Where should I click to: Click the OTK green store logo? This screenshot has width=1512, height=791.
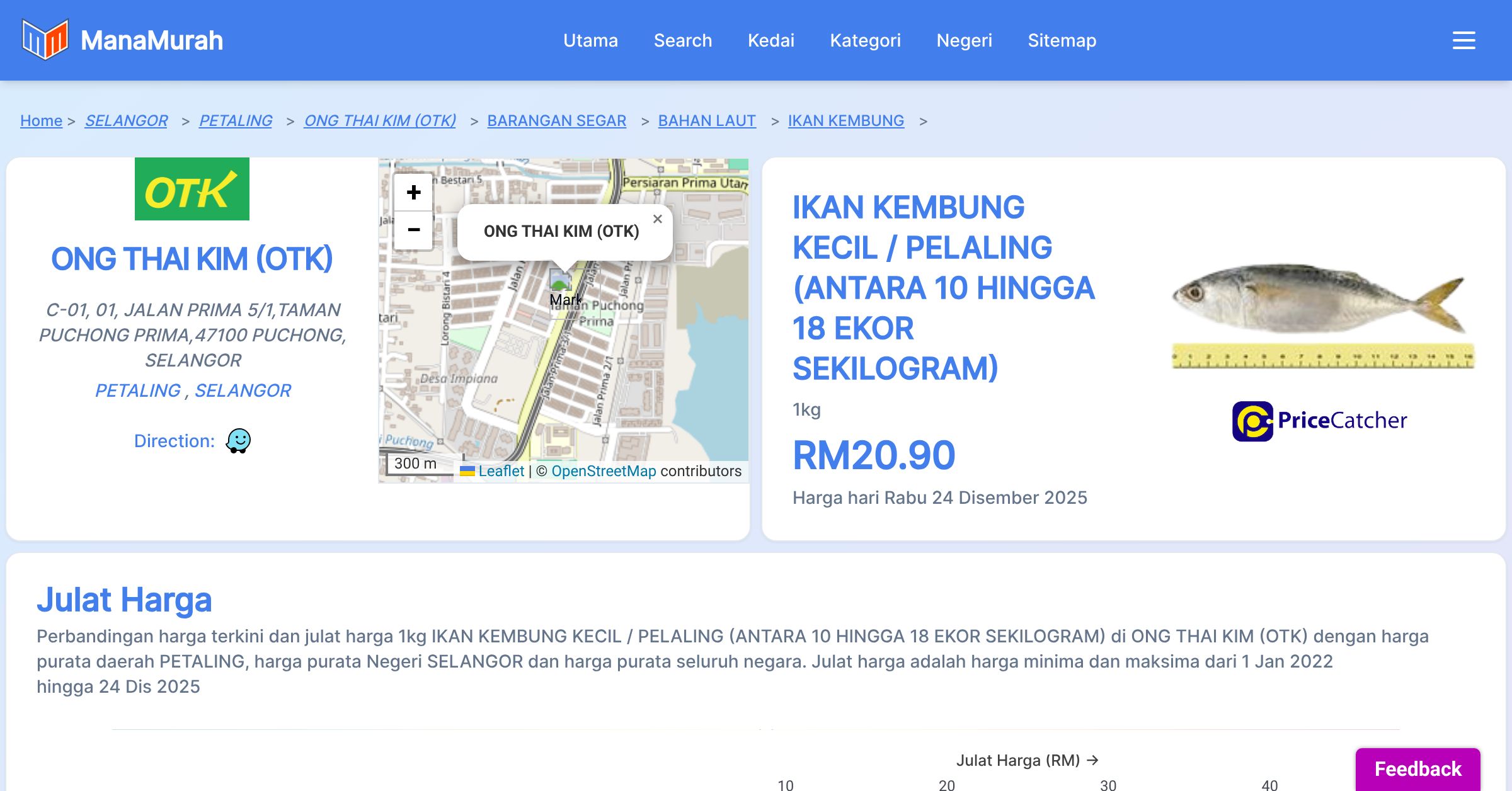click(192, 189)
